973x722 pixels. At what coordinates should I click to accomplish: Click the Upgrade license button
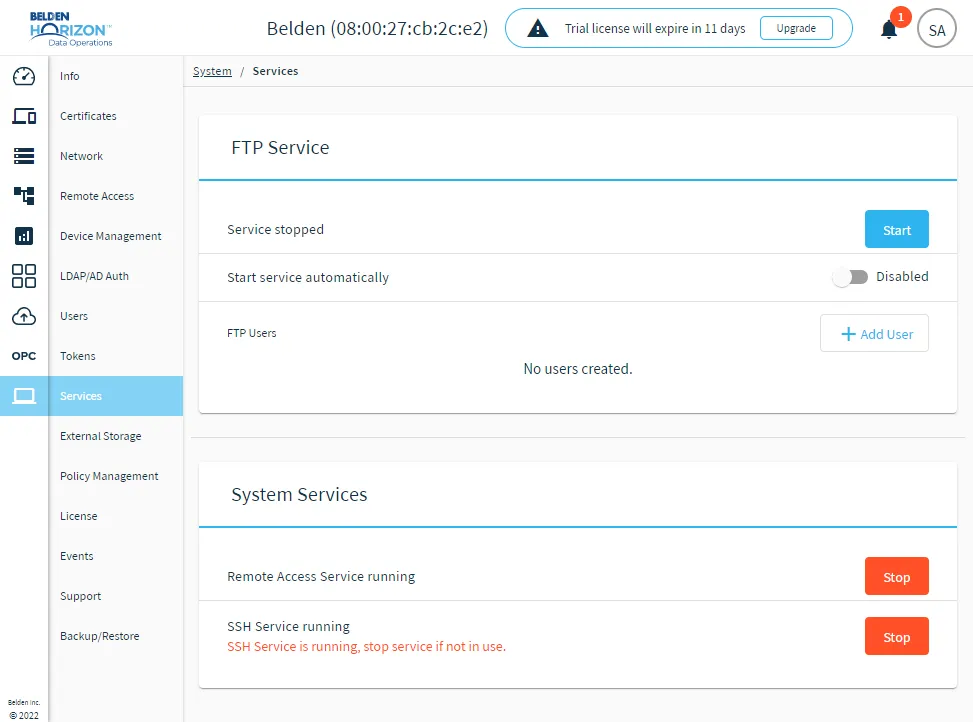tap(796, 29)
